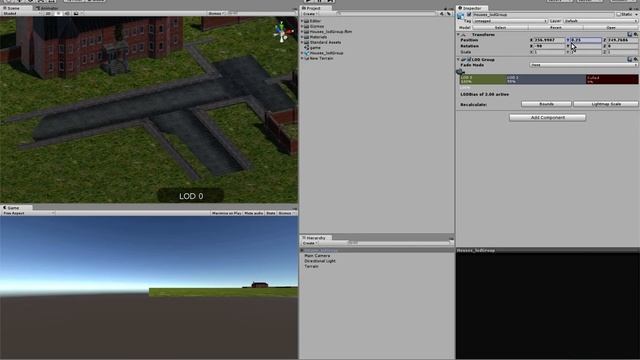
Task: Click the Rotation X field
Action: point(549,46)
